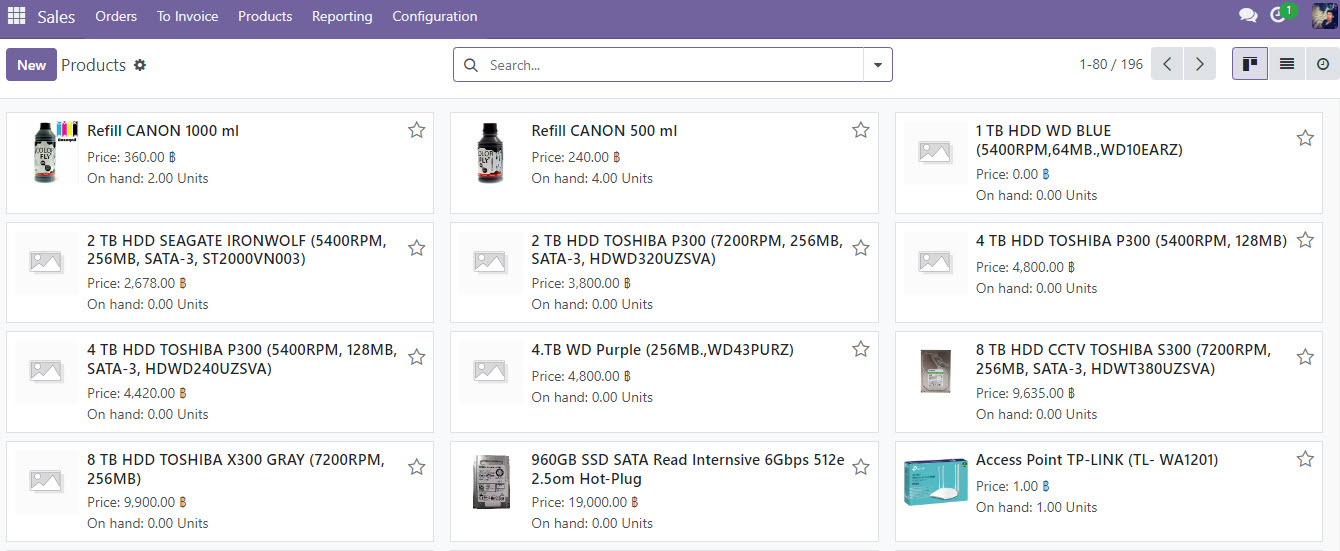This screenshot has width=1340, height=551.
Task: Go to previous page of products
Action: pyautogui.click(x=1167, y=64)
